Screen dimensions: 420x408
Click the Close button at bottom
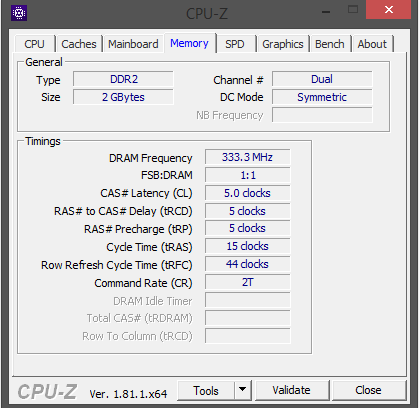point(368,390)
